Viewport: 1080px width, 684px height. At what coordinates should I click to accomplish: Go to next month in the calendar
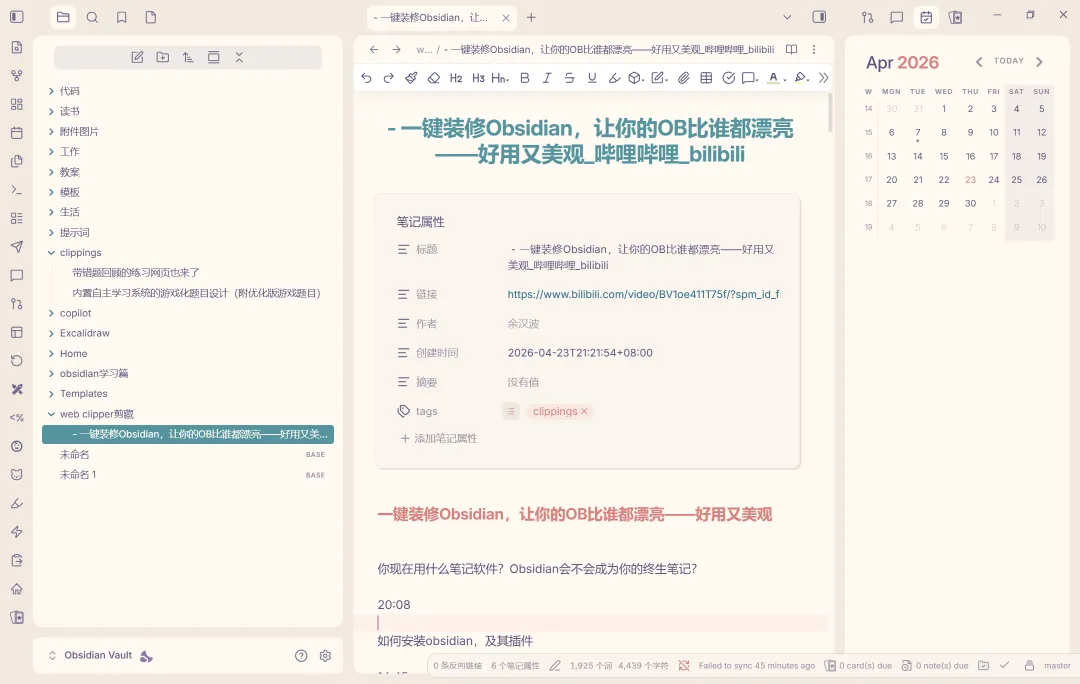click(x=1039, y=62)
